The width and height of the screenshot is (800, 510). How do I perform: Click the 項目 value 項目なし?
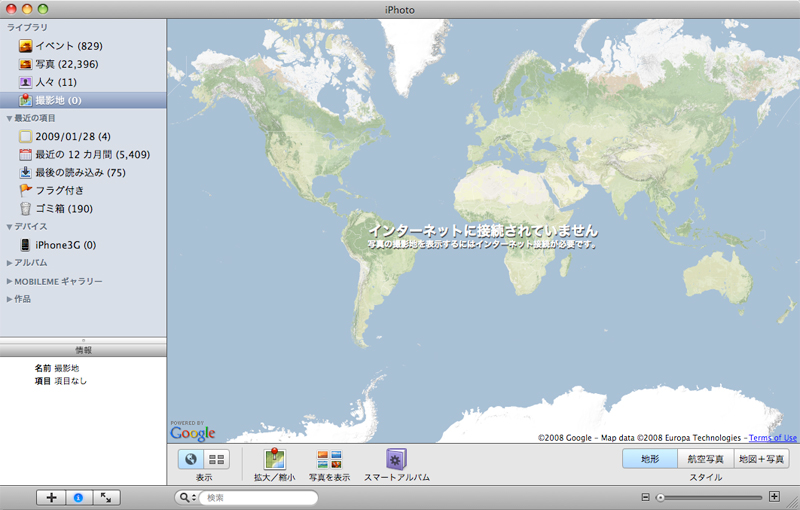pyautogui.click(x=70, y=381)
